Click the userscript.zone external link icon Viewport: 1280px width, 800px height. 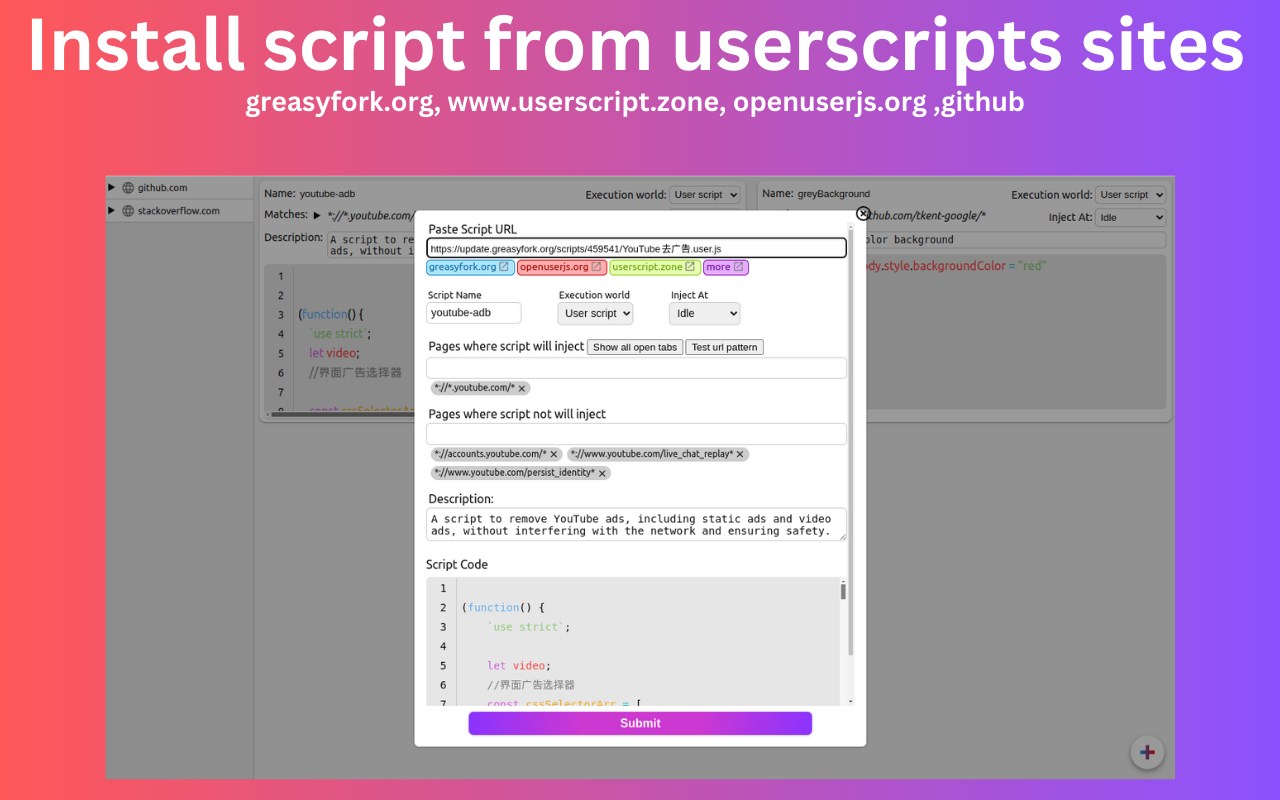point(690,267)
